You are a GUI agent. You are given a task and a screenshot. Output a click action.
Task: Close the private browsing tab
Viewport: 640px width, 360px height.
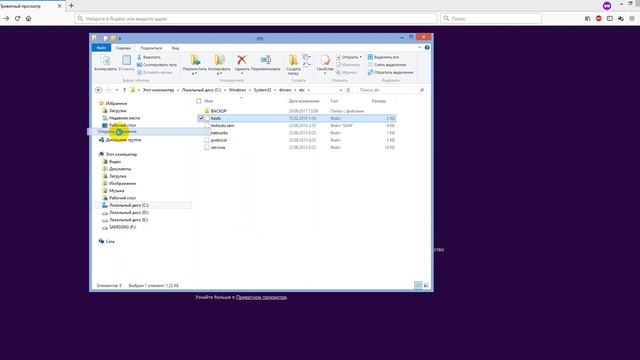pos(59,6)
